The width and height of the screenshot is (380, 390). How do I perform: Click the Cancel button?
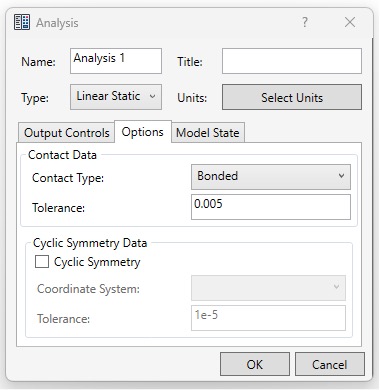[x=330, y=364]
